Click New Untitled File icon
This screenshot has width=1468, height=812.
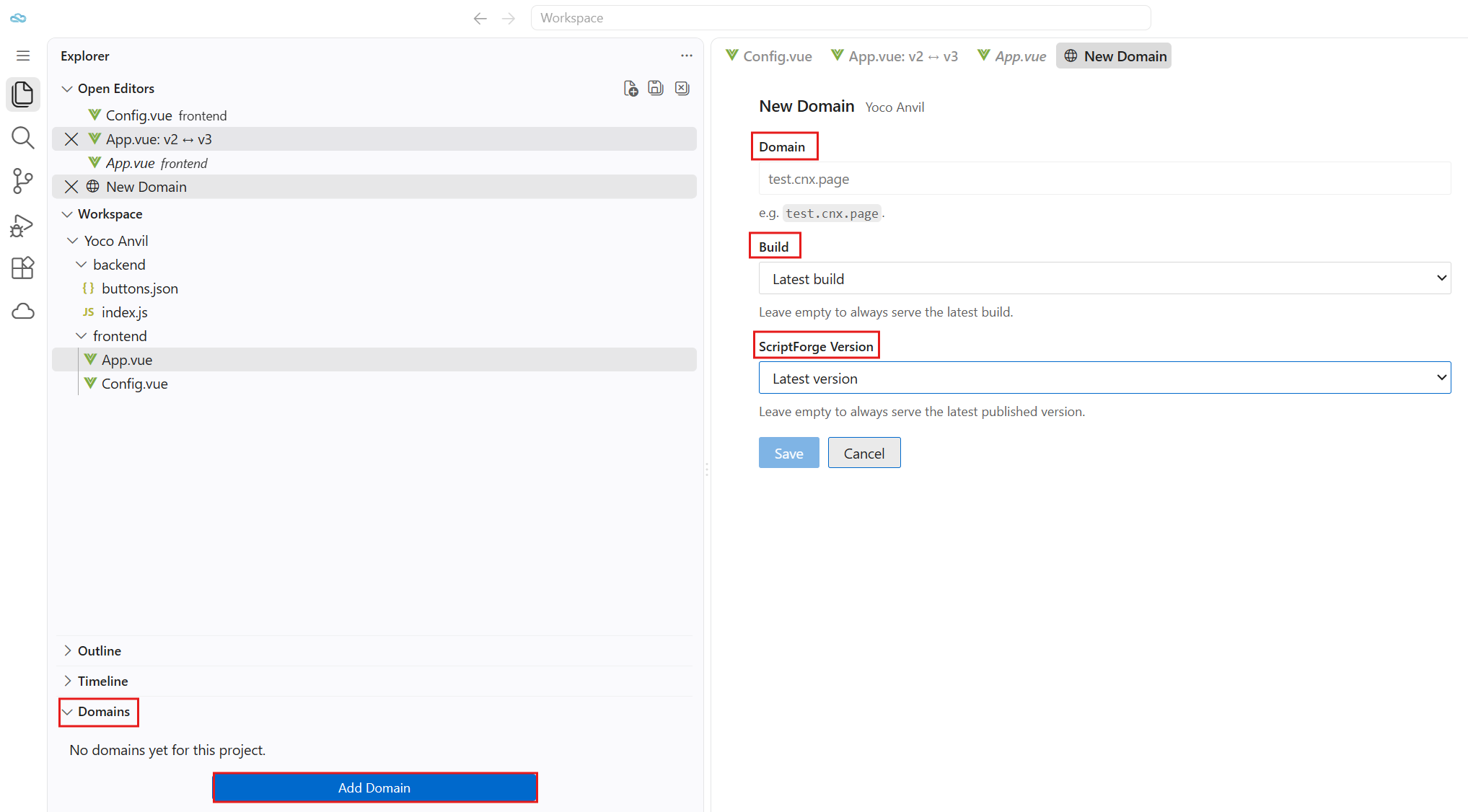coord(630,88)
